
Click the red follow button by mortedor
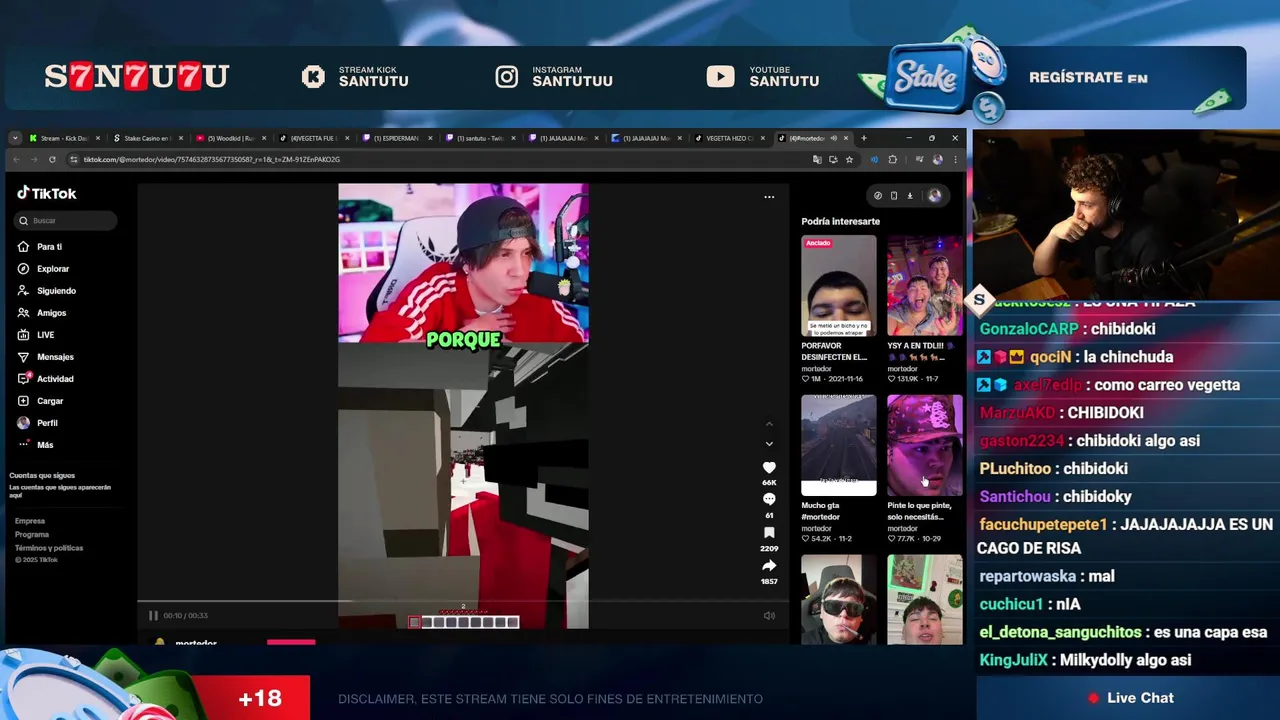click(291, 643)
